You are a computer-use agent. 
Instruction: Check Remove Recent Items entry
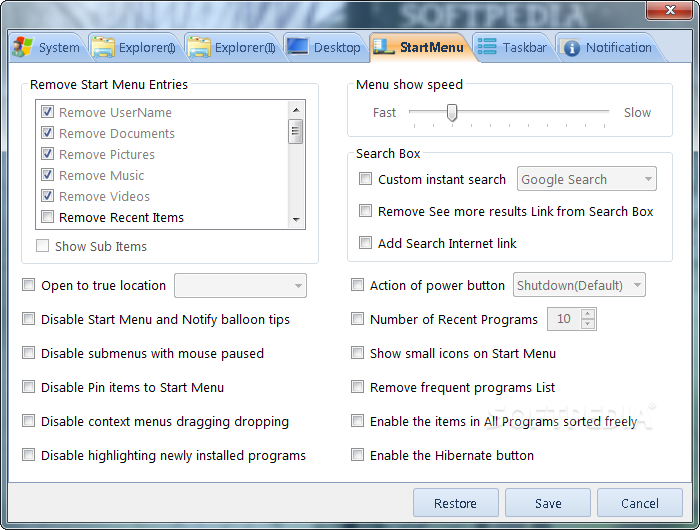[x=47, y=217]
